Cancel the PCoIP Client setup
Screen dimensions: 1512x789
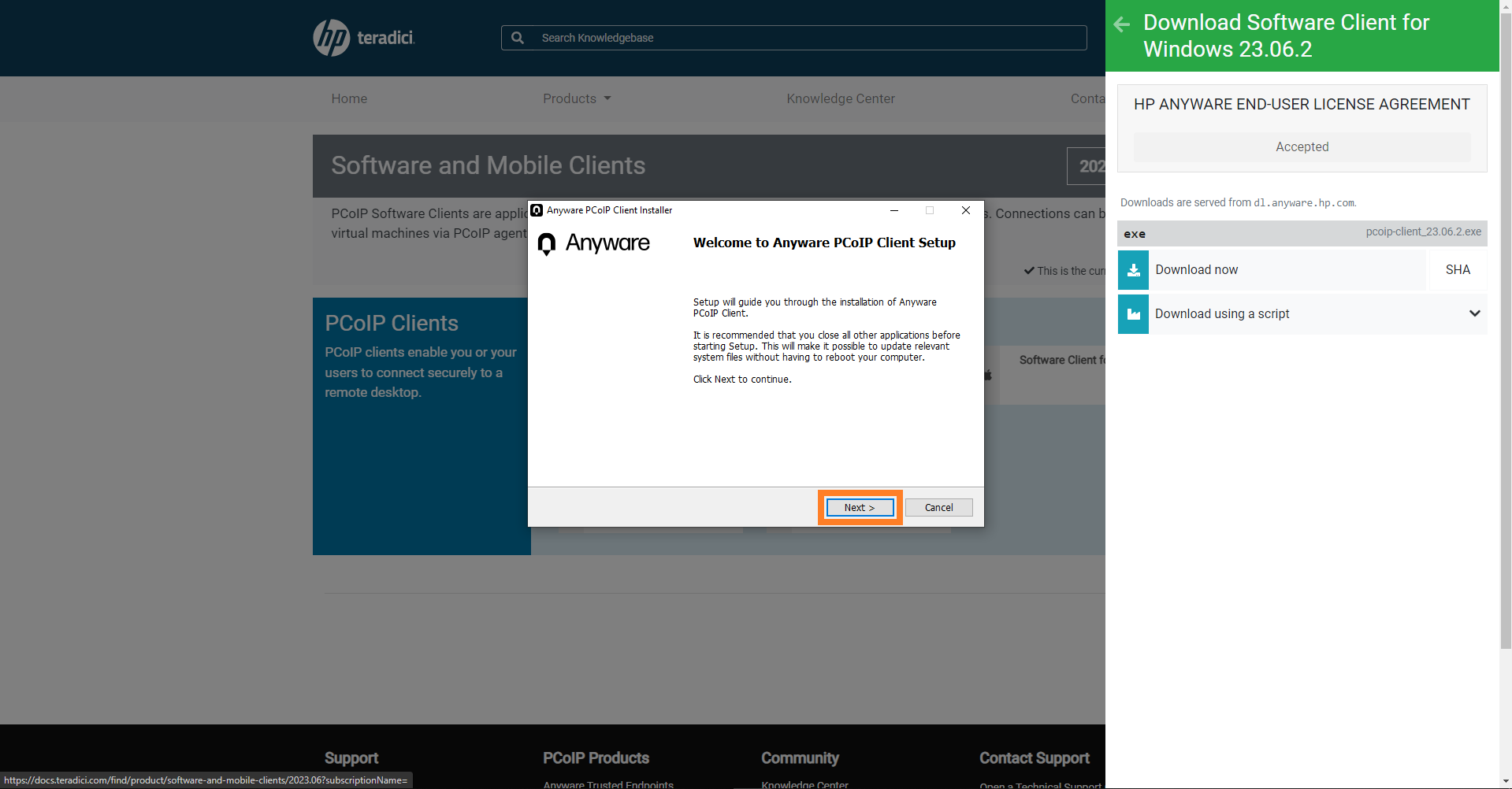pyautogui.click(x=938, y=508)
